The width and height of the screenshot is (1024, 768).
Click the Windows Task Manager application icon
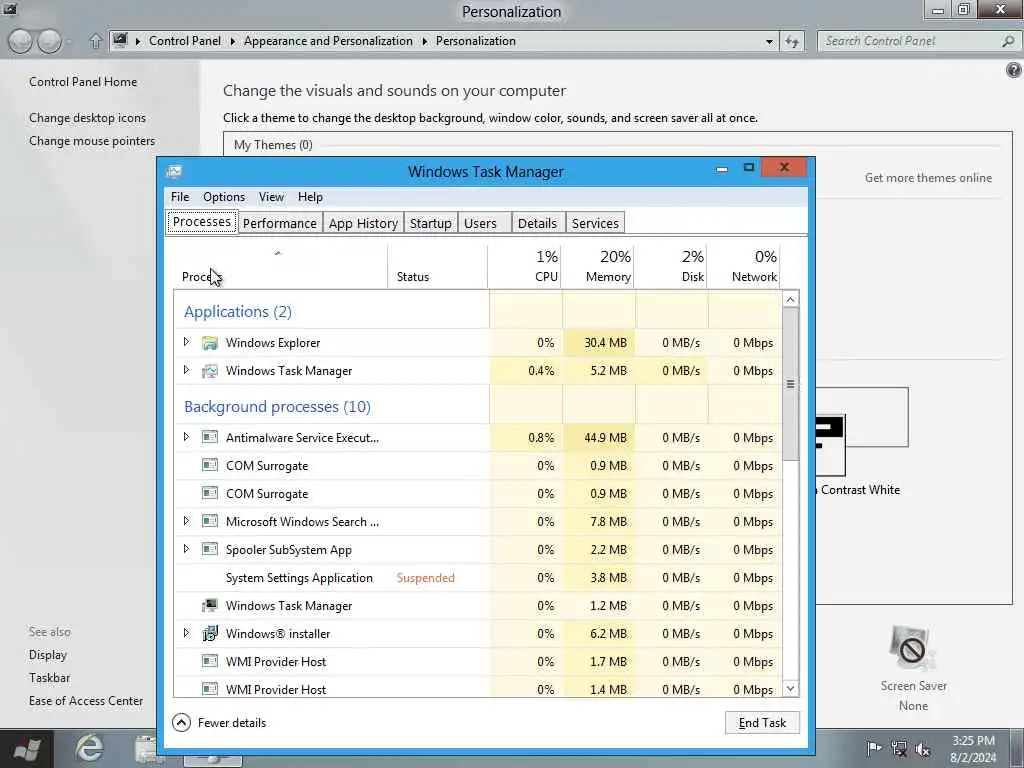pyautogui.click(x=210, y=371)
